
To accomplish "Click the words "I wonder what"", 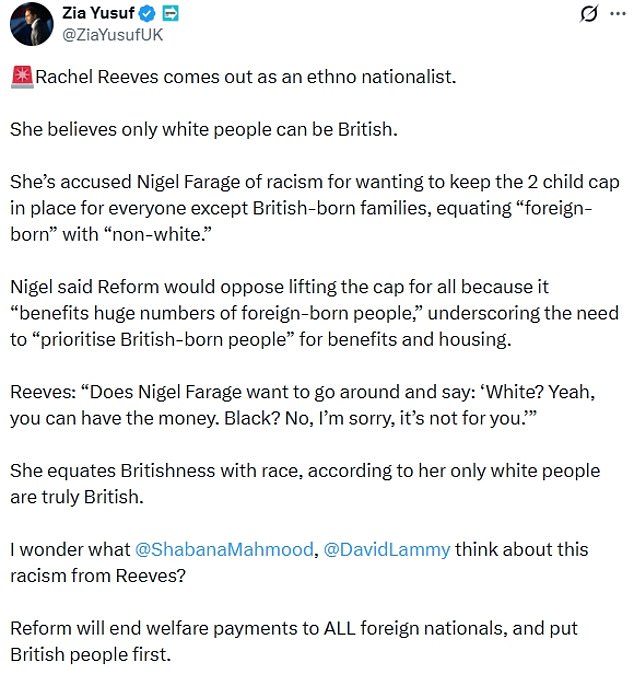I will click(69, 550).
